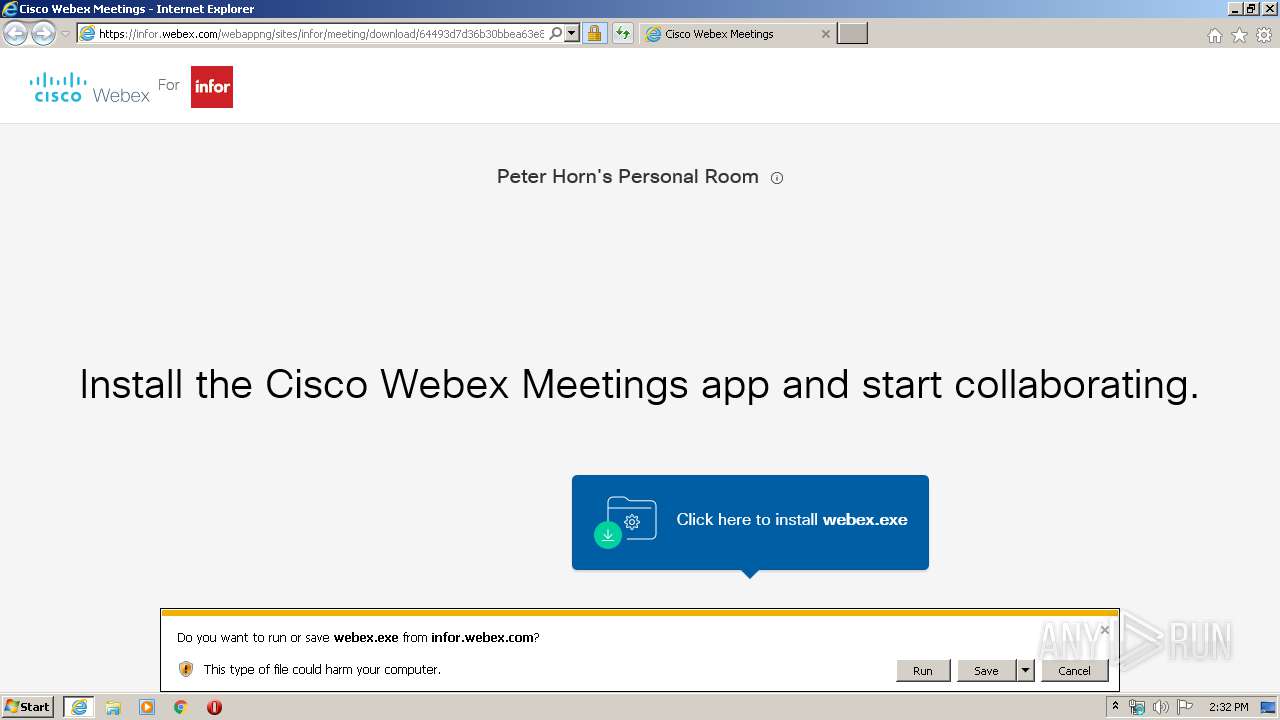Open the recent pages dropdown arrow

click(x=65, y=34)
